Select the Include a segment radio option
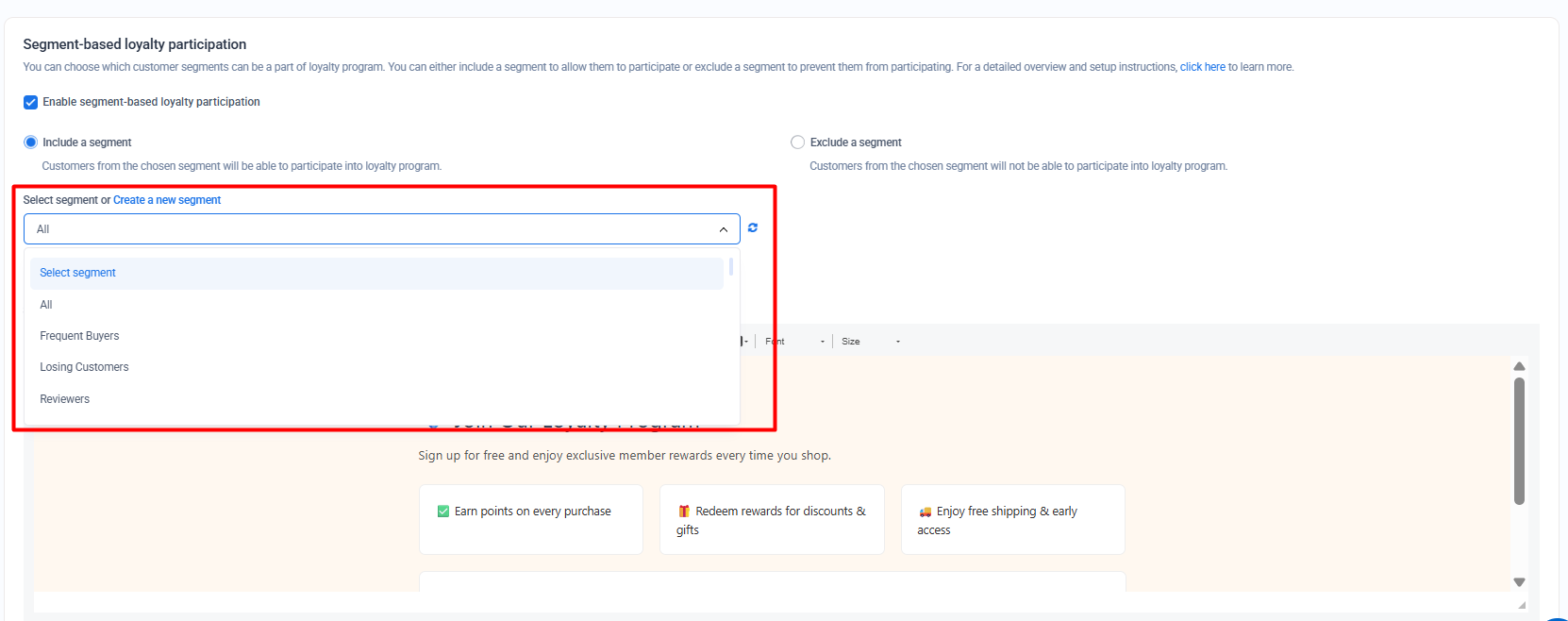Image resolution: width=1568 pixels, height=621 pixels. pyautogui.click(x=30, y=143)
